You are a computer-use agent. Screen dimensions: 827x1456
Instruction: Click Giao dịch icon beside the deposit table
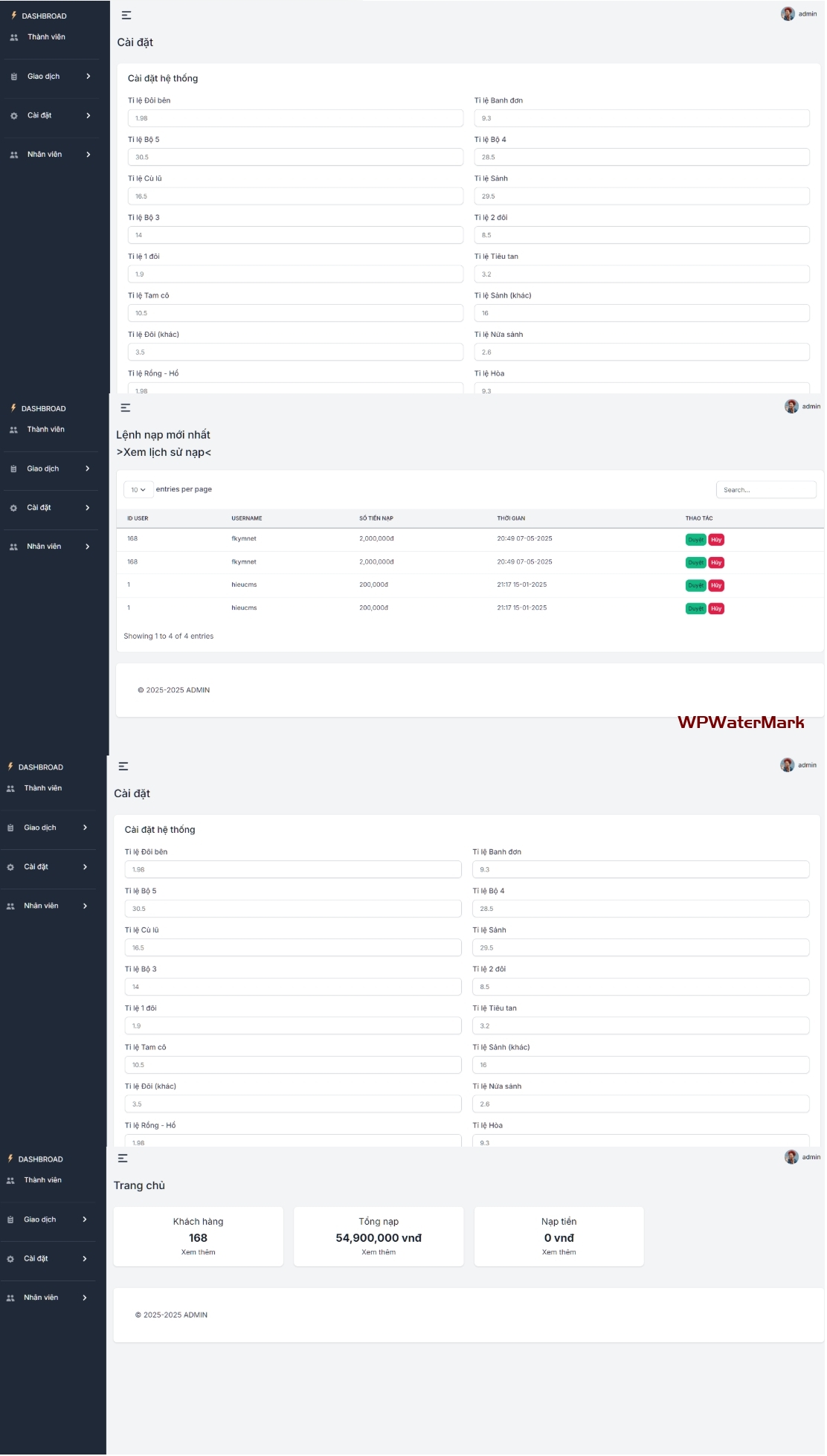click(13, 469)
